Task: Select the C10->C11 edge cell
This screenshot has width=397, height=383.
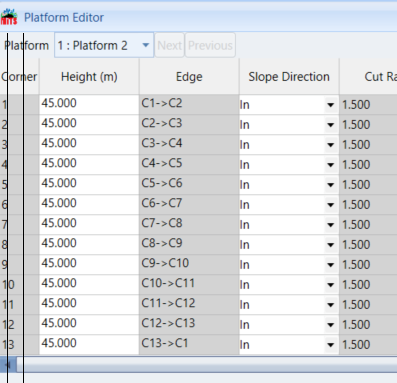Action: click(189, 285)
